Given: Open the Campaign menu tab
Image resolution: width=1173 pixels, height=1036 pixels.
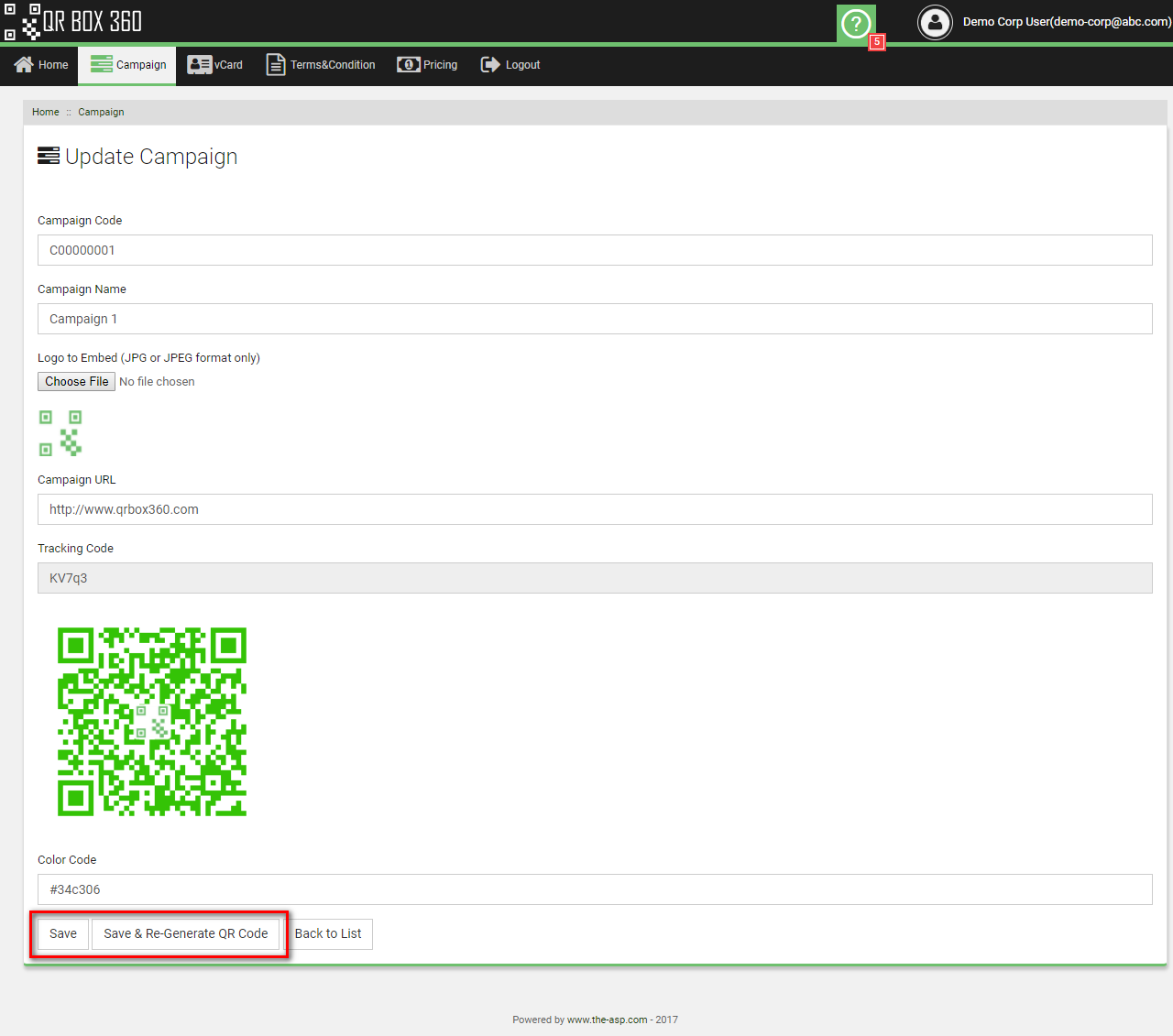Looking at the screenshot, I should [127, 65].
